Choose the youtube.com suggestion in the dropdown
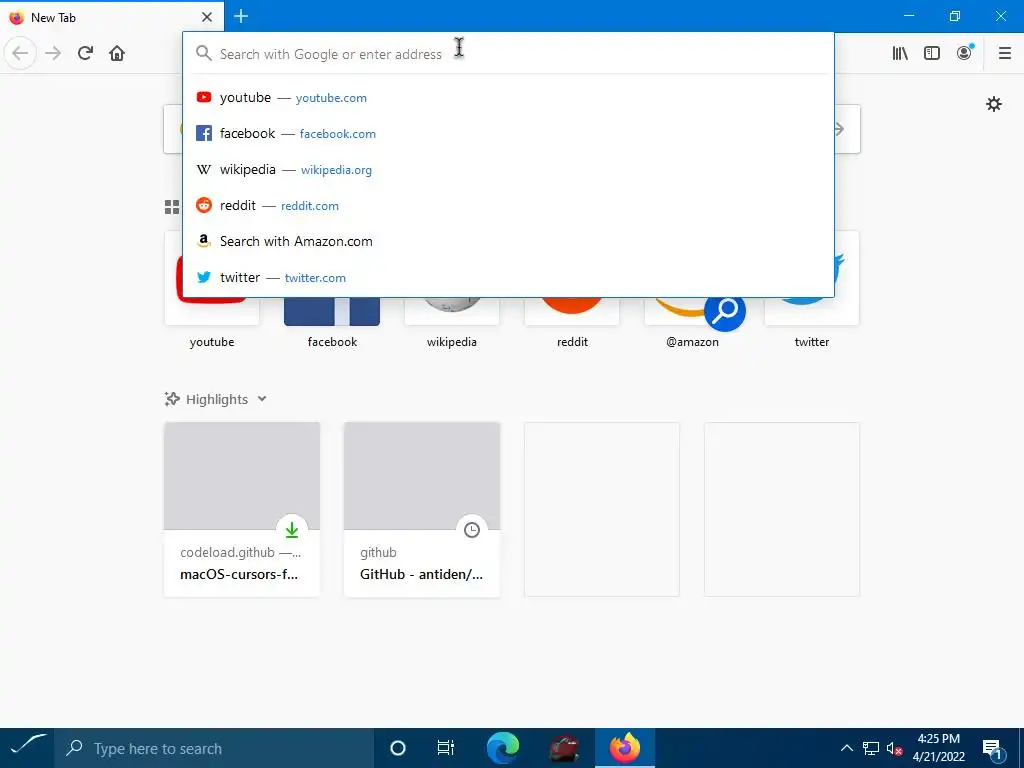 click(x=508, y=97)
